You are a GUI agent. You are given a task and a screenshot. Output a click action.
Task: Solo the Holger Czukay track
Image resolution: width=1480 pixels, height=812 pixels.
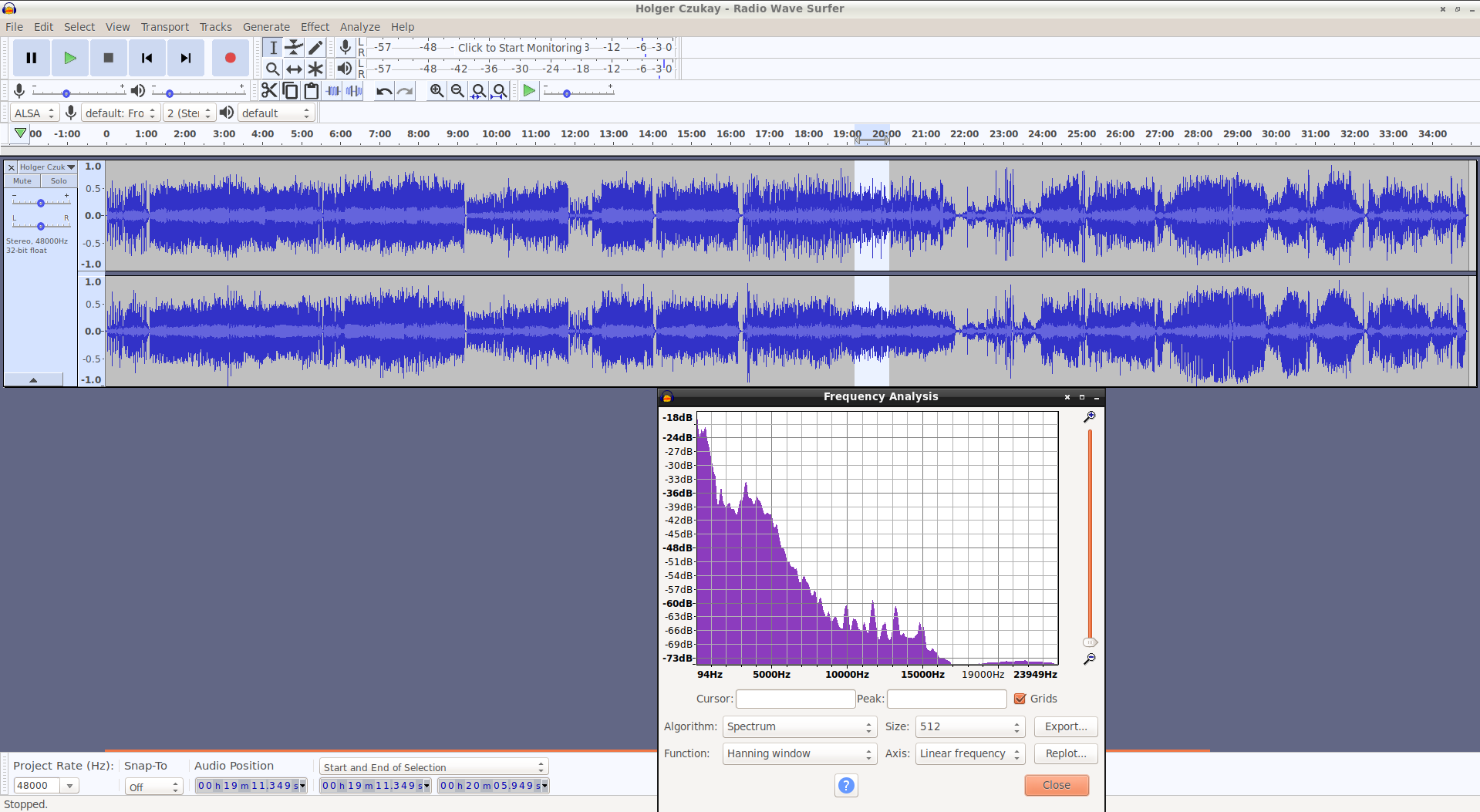click(59, 181)
